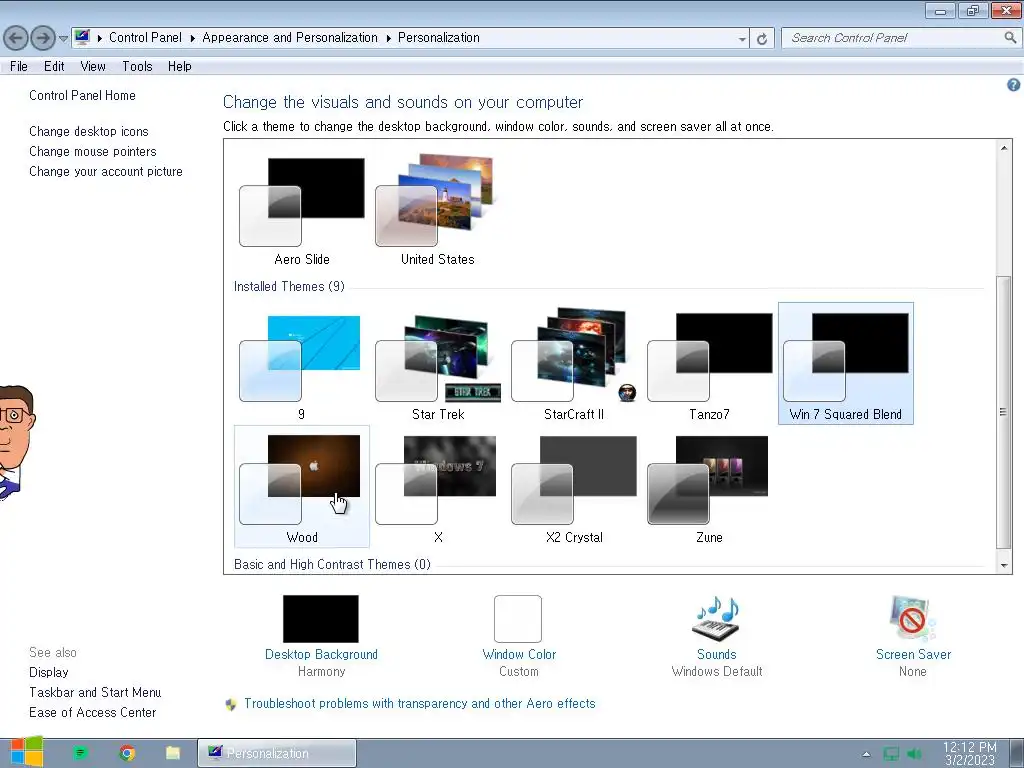The width and height of the screenshot is (1024, 768).
Task: Open the Windows Start button
Action: [x=27, y=752]
